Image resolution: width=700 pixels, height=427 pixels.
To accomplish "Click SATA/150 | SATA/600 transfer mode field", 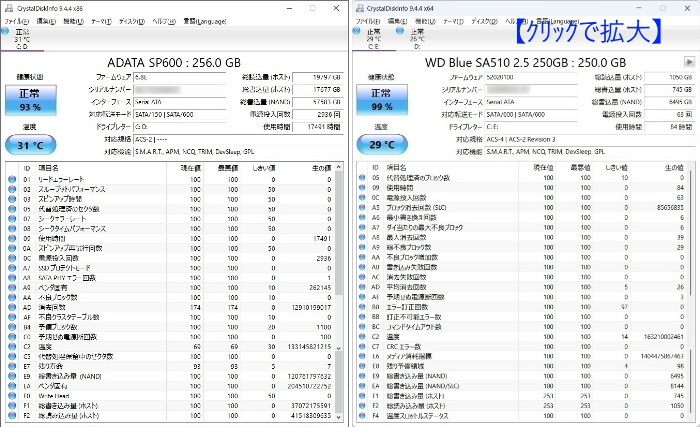I will tap(179, 114).
